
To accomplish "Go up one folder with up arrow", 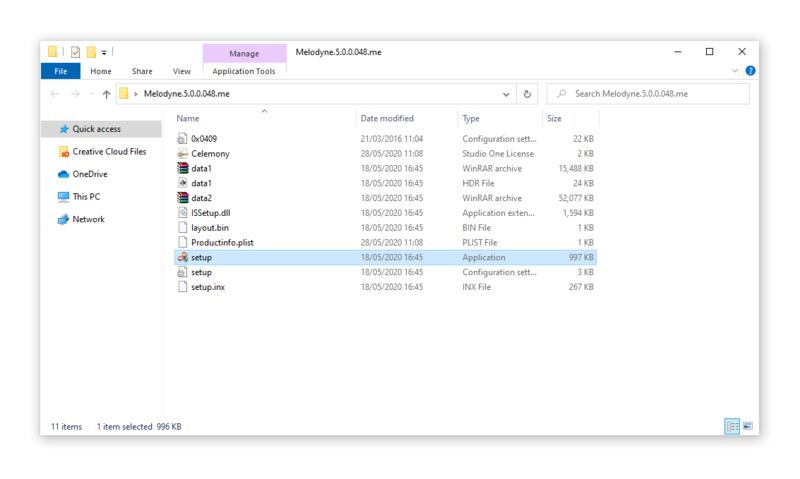I will click(x=106, y=94).
